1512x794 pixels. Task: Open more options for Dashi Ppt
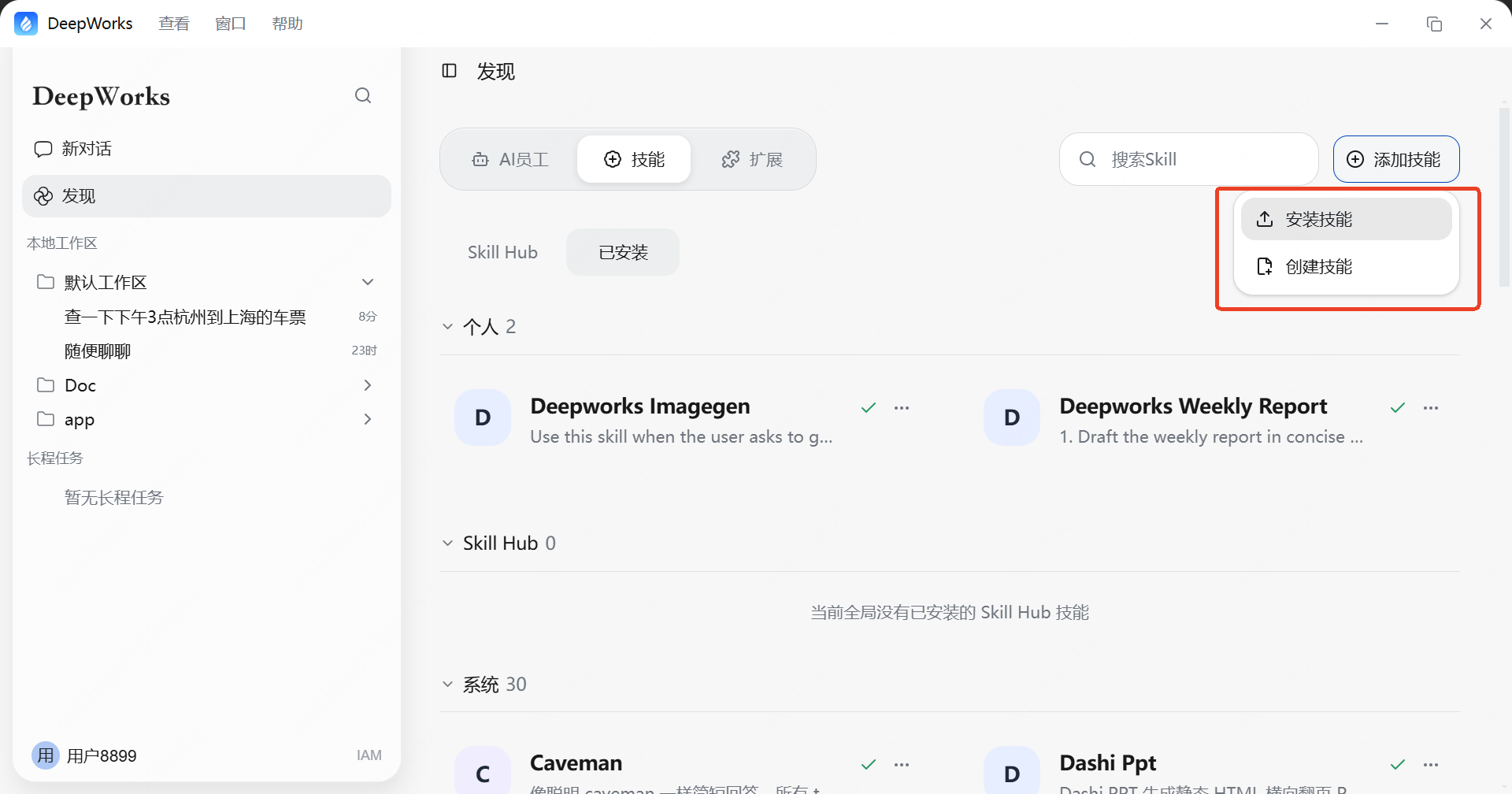(x=1431, y=764)
